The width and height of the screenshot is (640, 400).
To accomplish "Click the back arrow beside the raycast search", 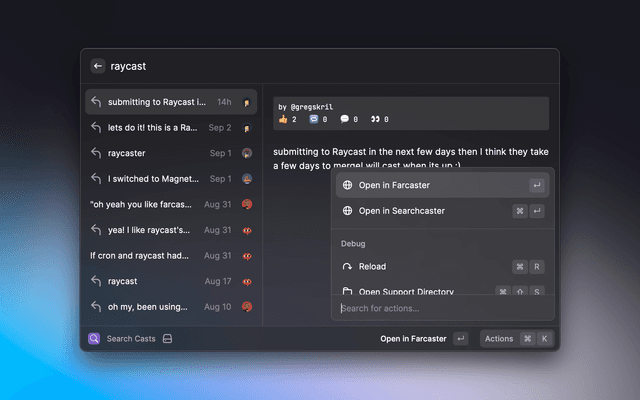I will pos(98,66).
